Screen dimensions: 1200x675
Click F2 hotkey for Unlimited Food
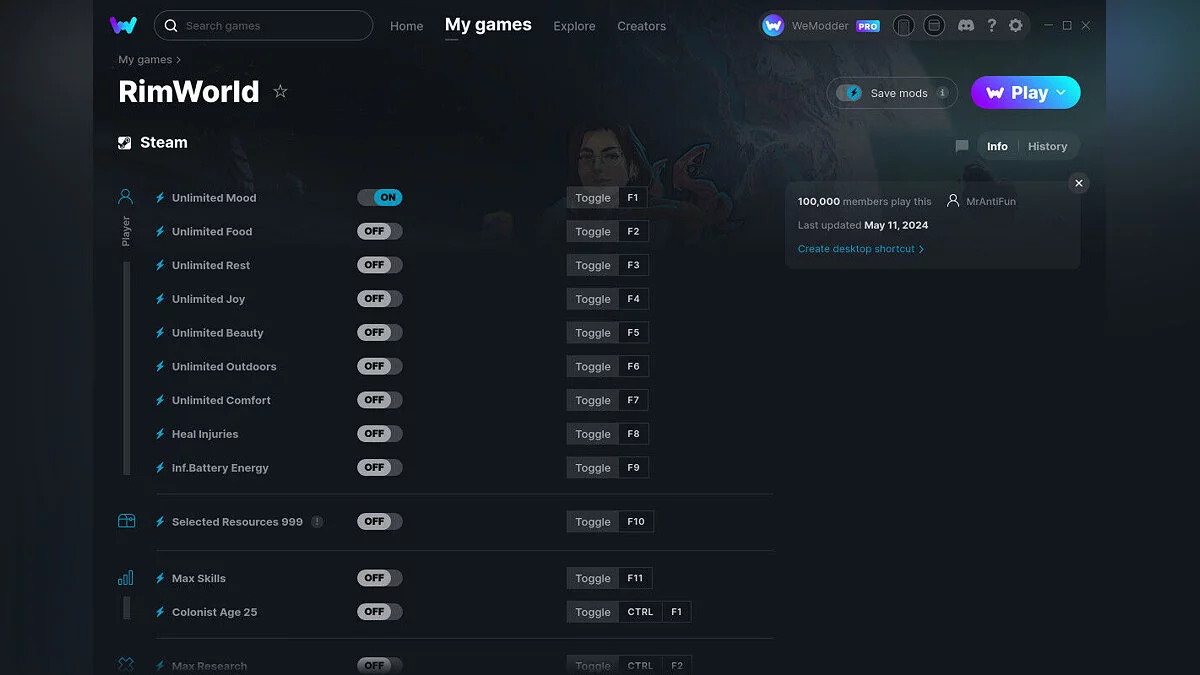pos(633,231)
